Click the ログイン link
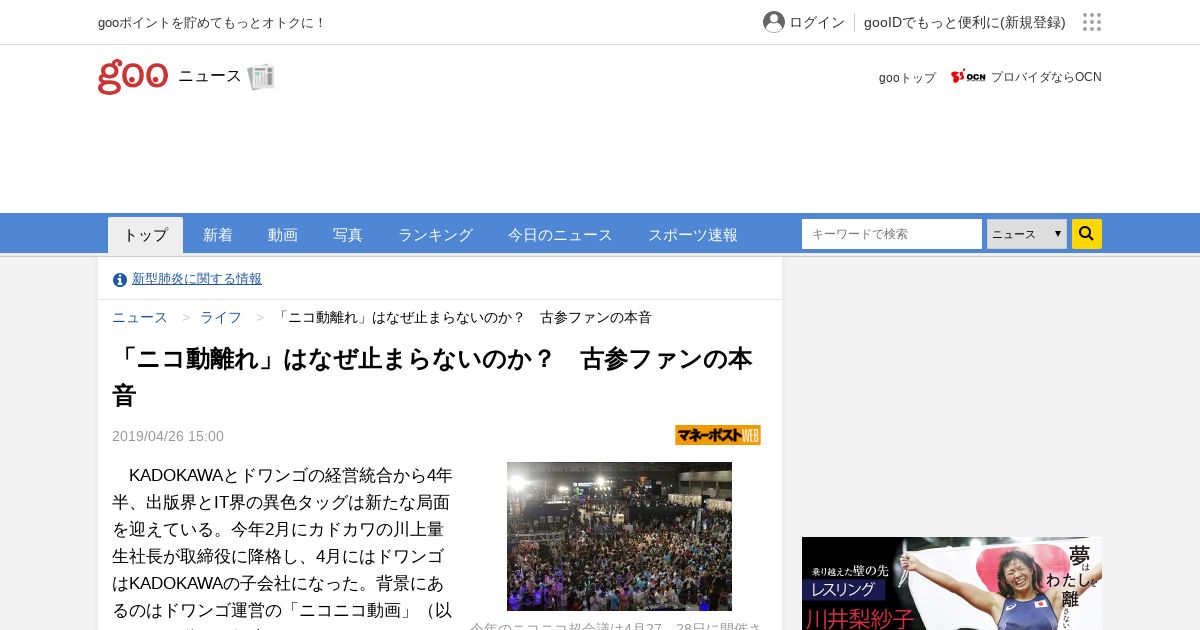1200x630 pixels. pyautogui.click(x=817, y=22)
